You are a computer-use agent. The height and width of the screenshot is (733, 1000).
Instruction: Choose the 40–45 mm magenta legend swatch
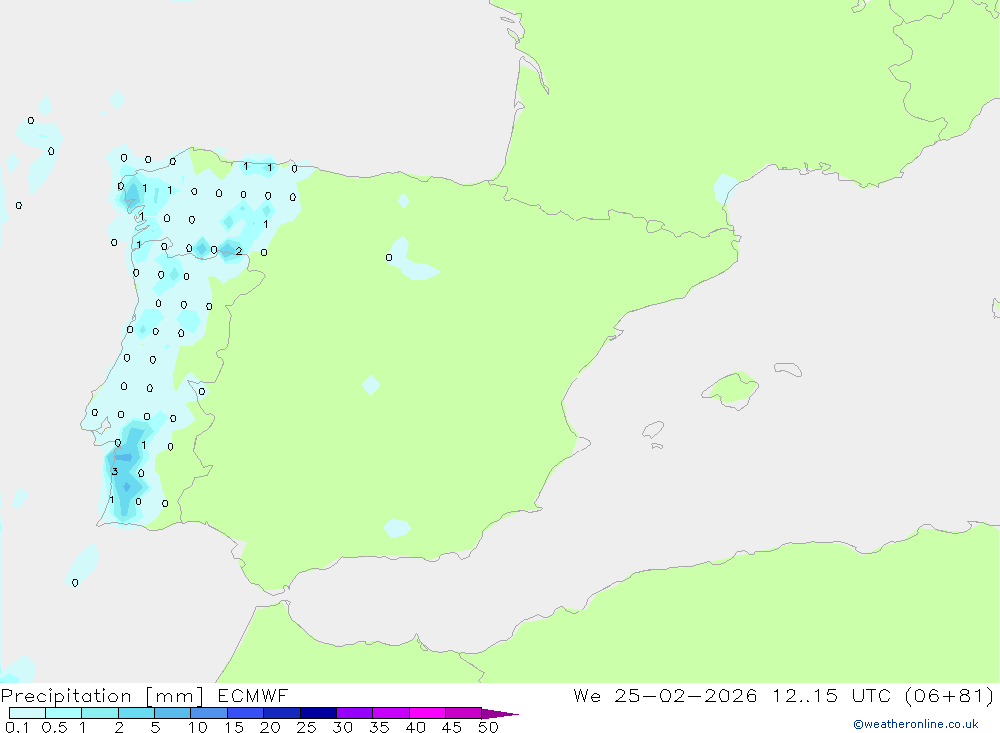[x=427, y=713]
